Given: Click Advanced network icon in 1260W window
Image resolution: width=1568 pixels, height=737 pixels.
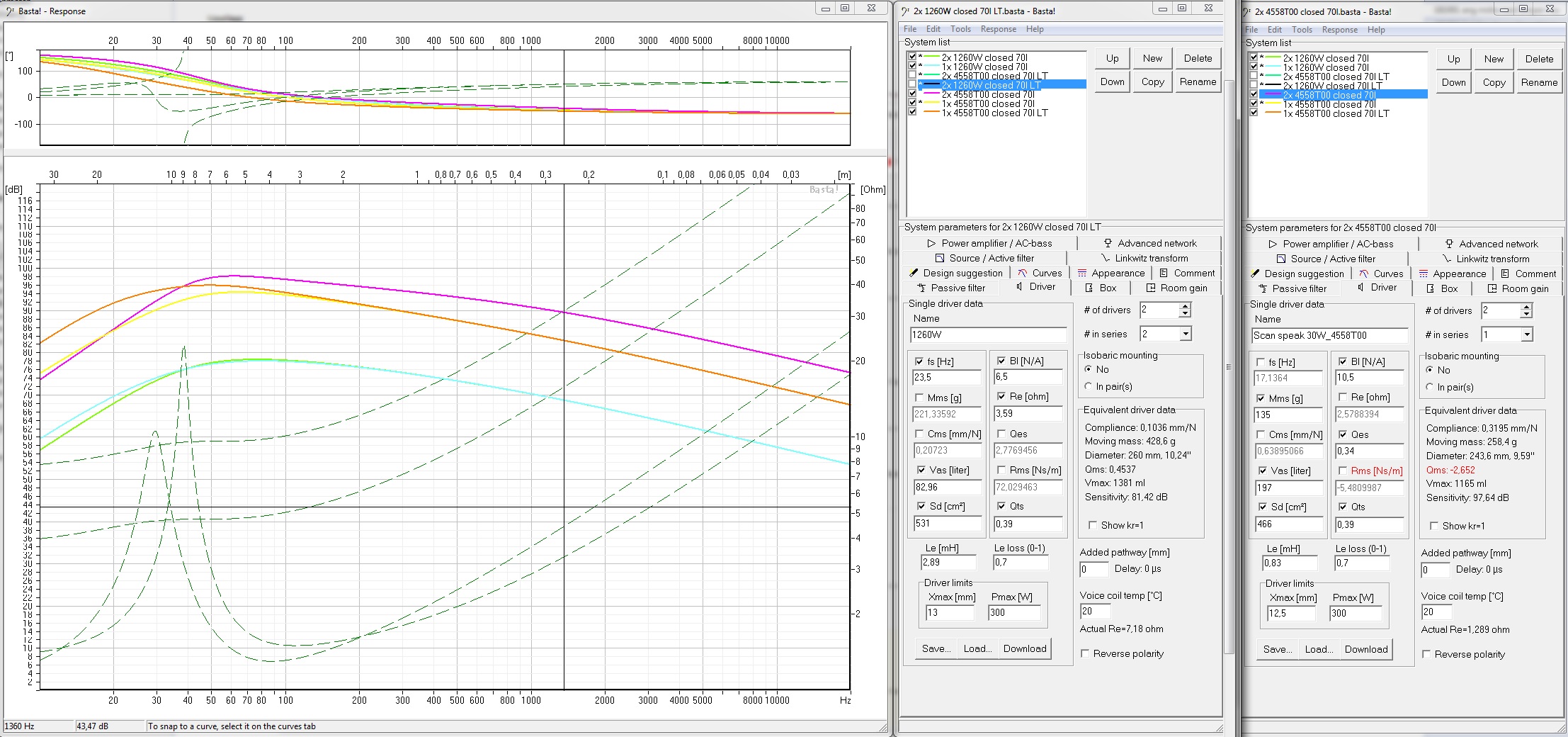Looking at the screenshot, I should [1108, 243].
